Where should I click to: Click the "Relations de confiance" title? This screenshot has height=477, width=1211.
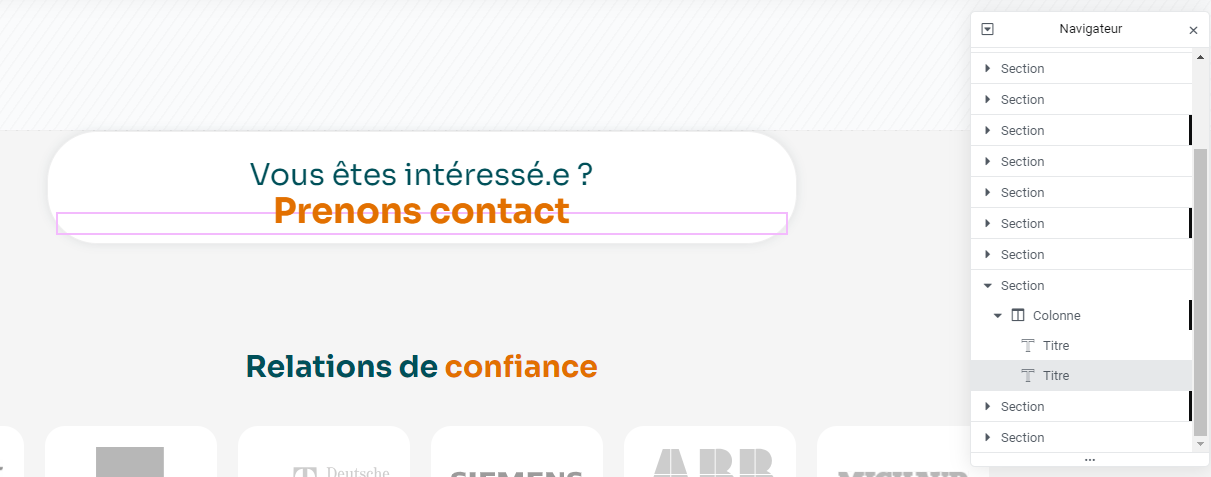[x=421, y=367]
